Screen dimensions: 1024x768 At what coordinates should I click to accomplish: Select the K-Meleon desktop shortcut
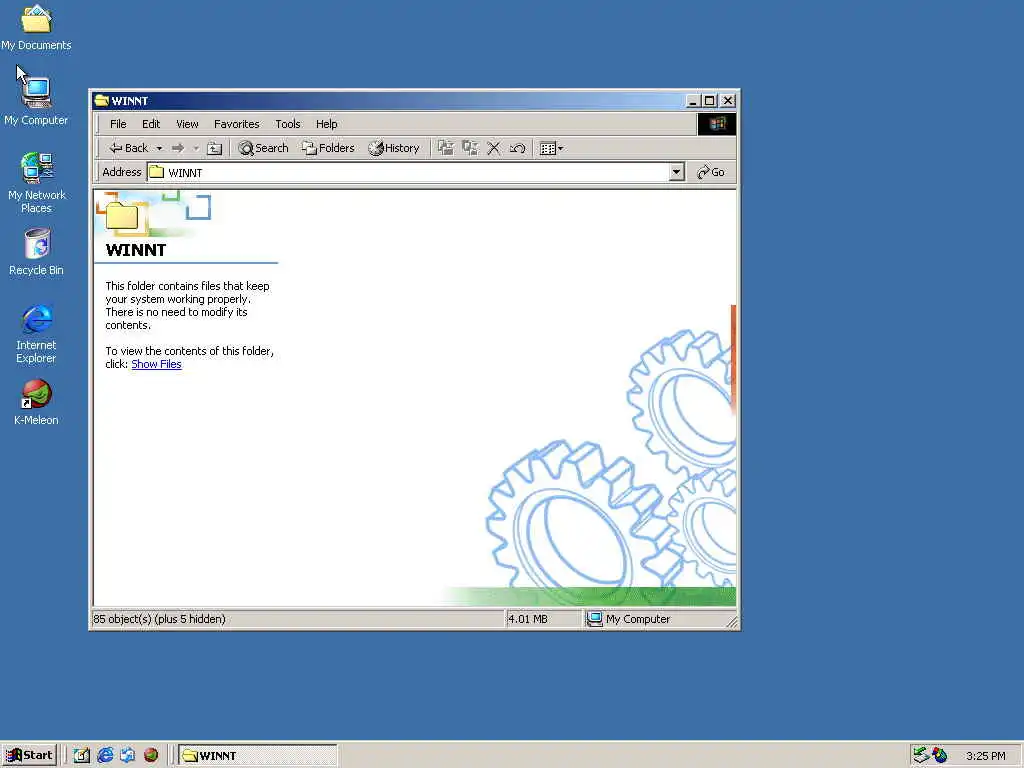tap(37, 402)
